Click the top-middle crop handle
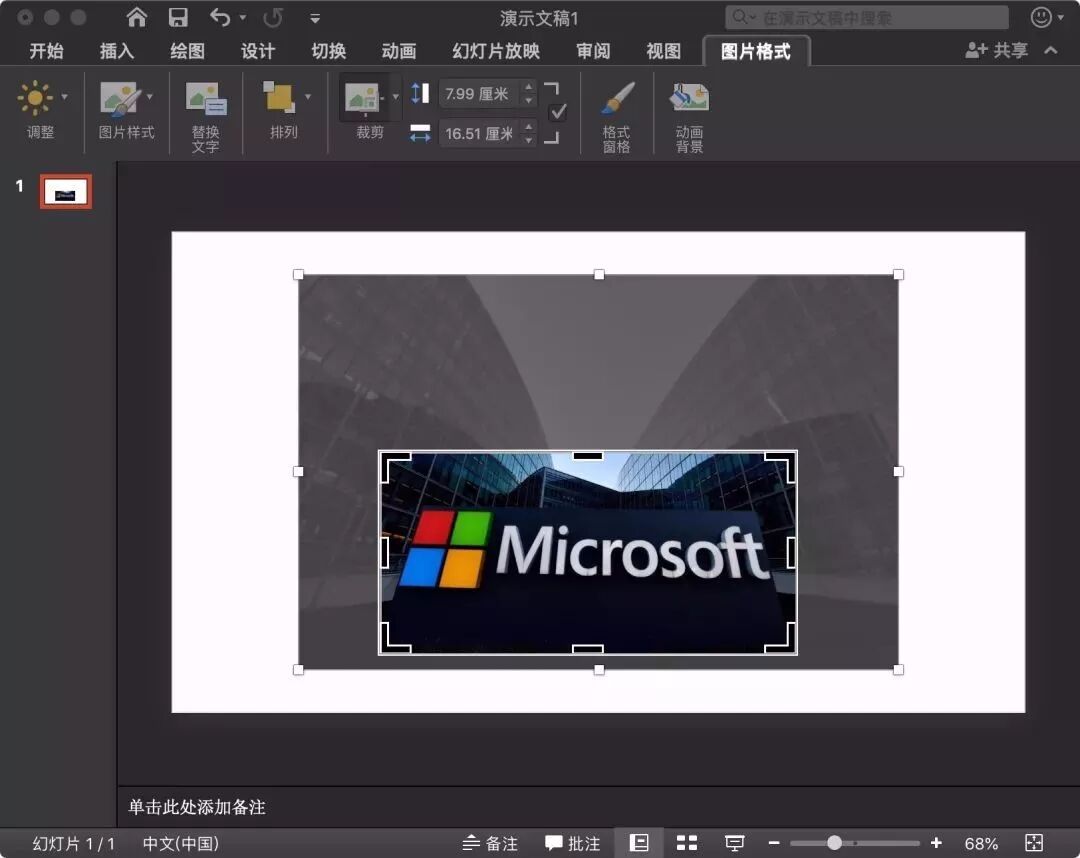This screenshot has height=858, width=1080. coord(588,456)
